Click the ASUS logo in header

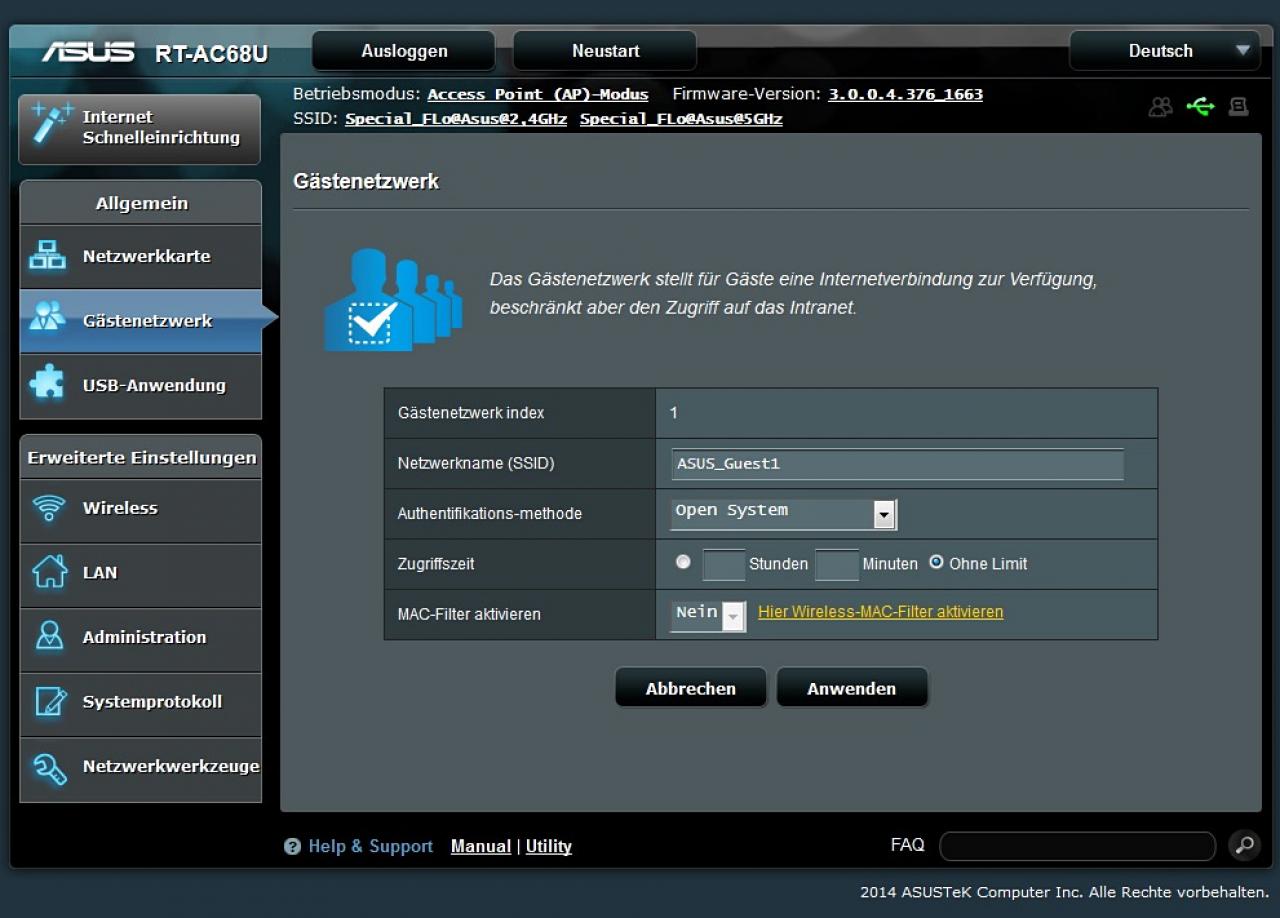click(89, 52)
